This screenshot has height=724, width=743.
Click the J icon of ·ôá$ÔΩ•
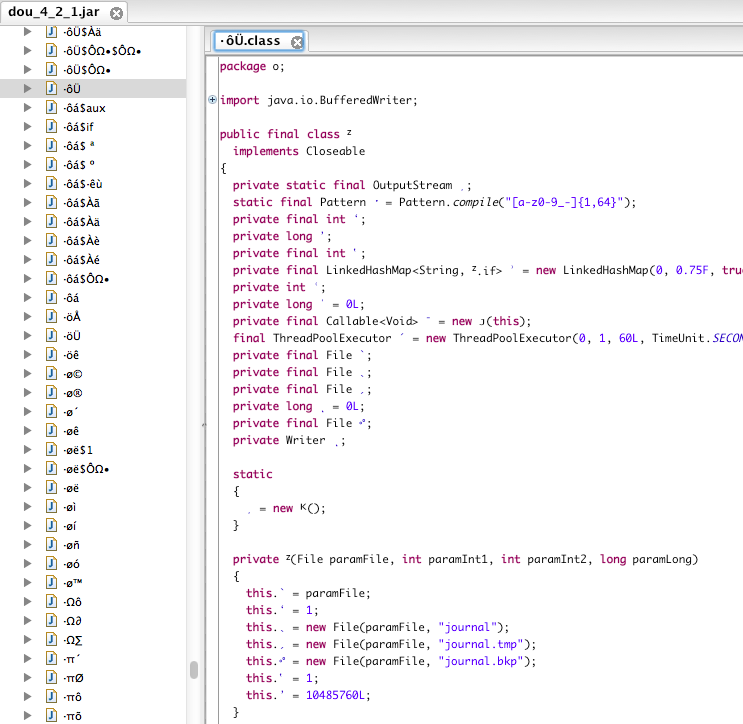point(51,279)
